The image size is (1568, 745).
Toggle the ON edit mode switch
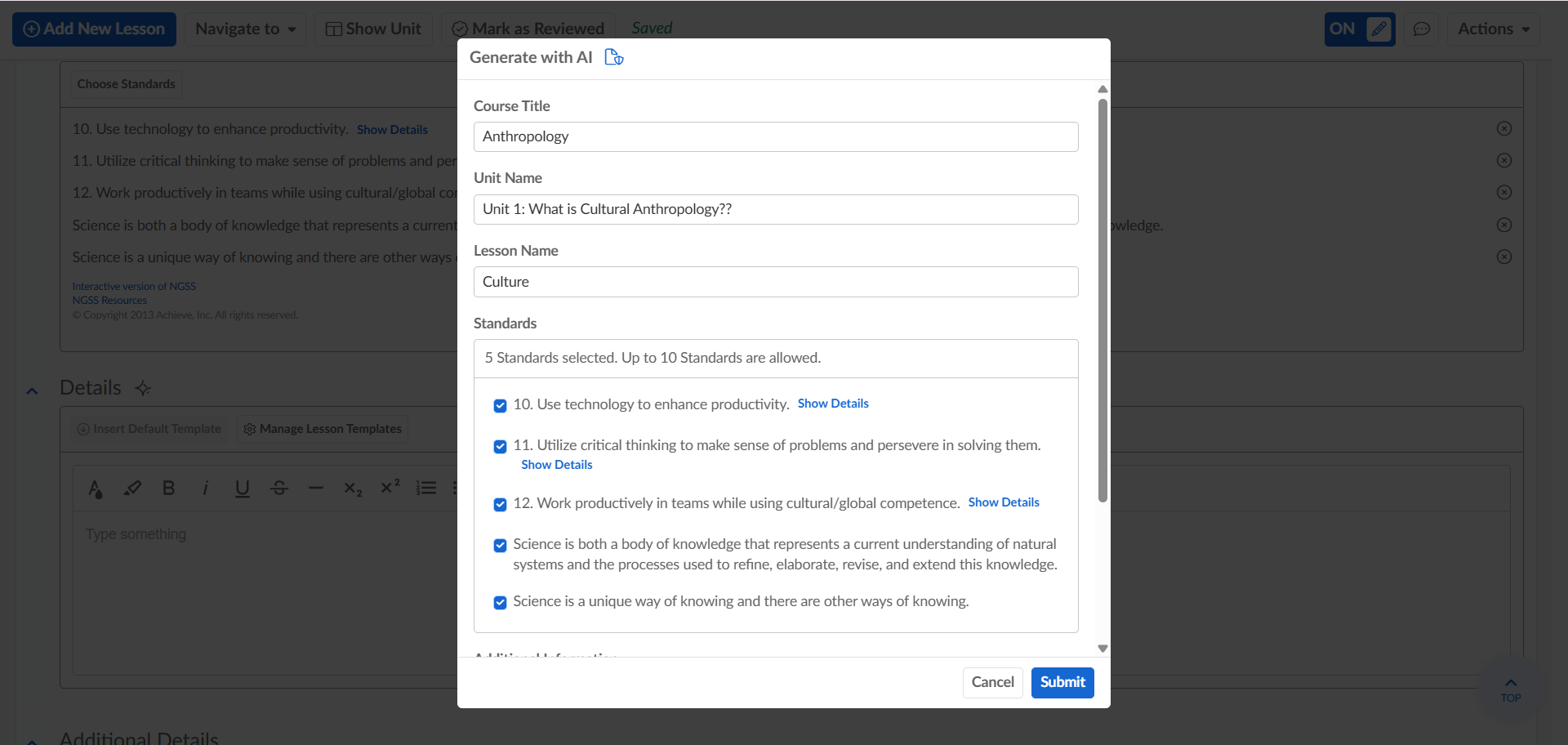pos(1359,29)
